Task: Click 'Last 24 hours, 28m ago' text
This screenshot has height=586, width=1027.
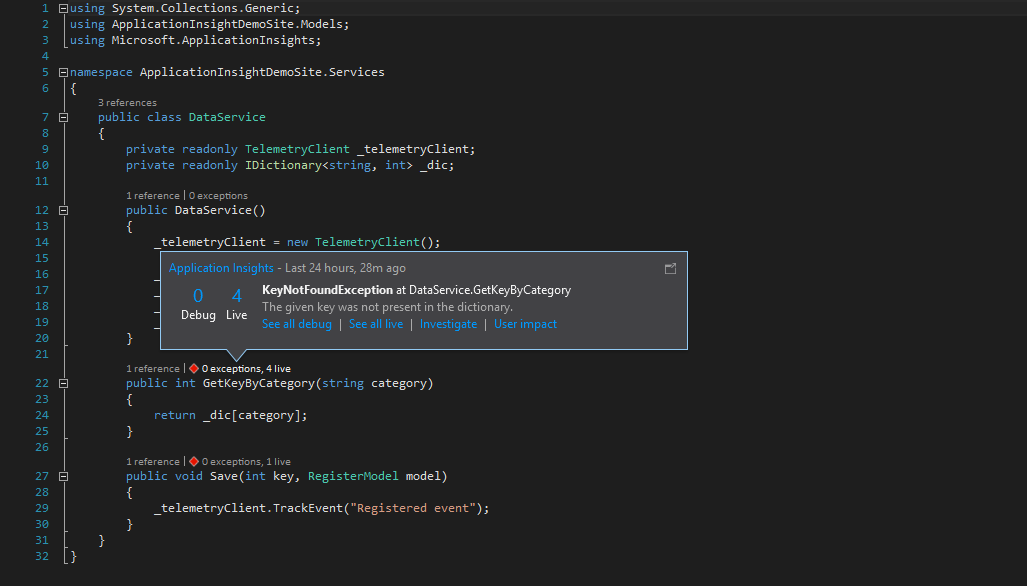Action: (345, 268)
